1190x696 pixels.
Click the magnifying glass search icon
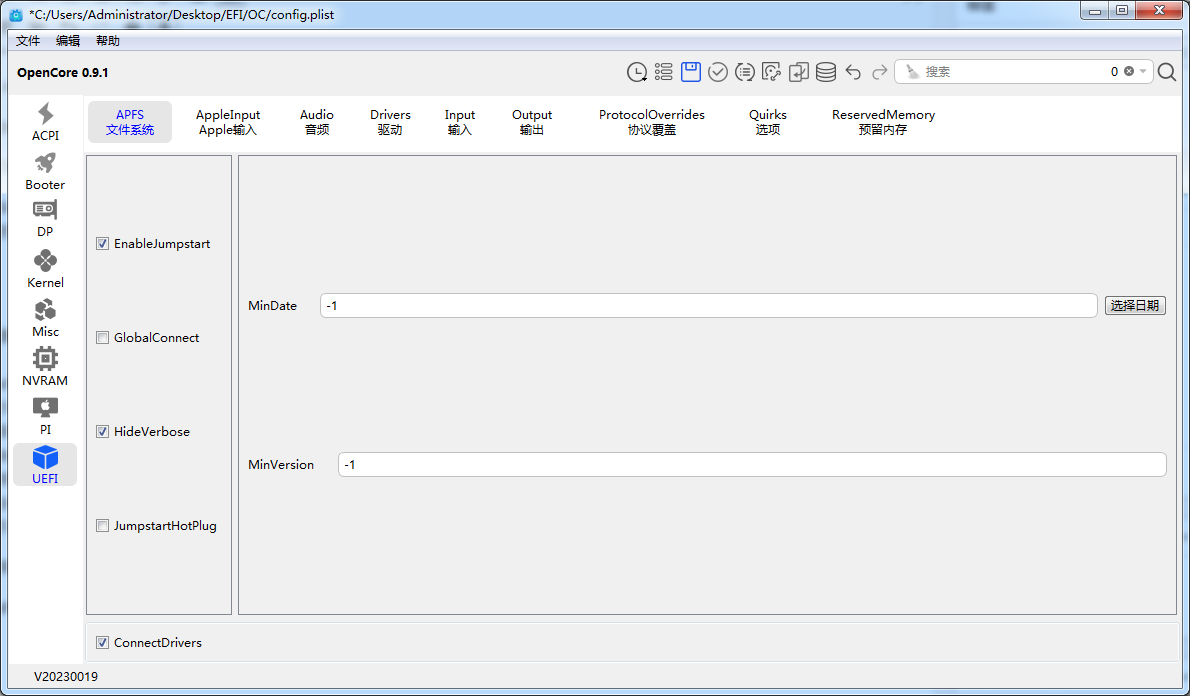pyautogui.click(x=1167, y=72)
